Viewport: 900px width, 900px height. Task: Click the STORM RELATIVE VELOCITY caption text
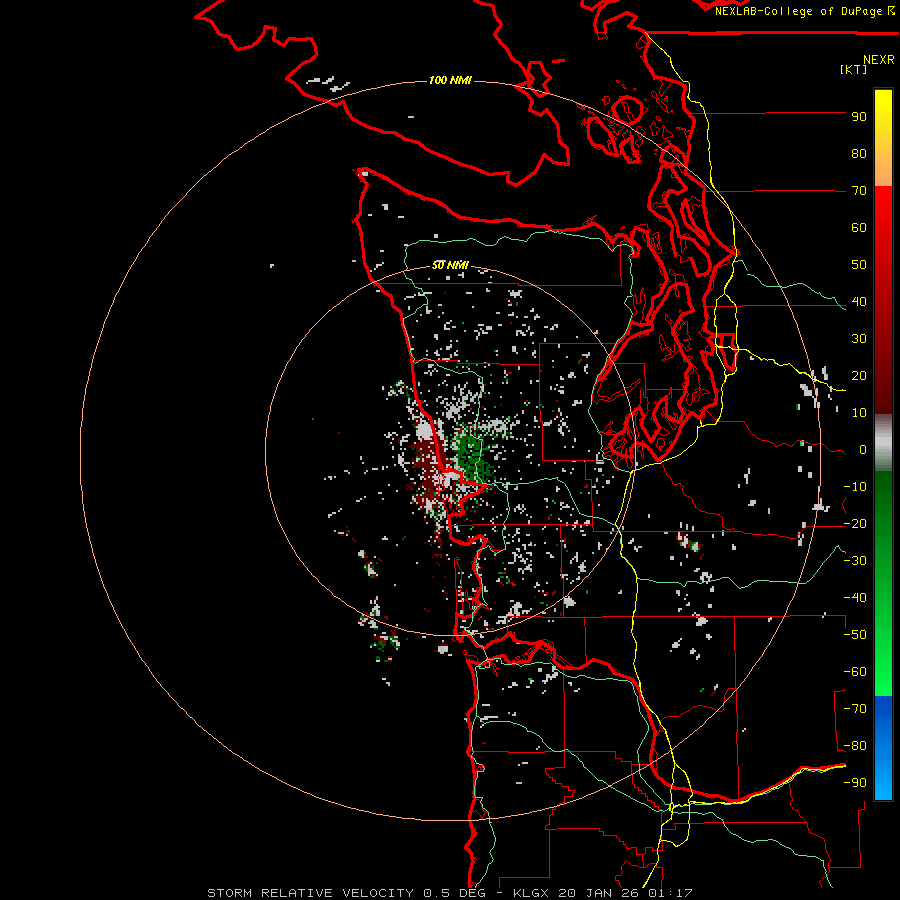click(310, 893)
